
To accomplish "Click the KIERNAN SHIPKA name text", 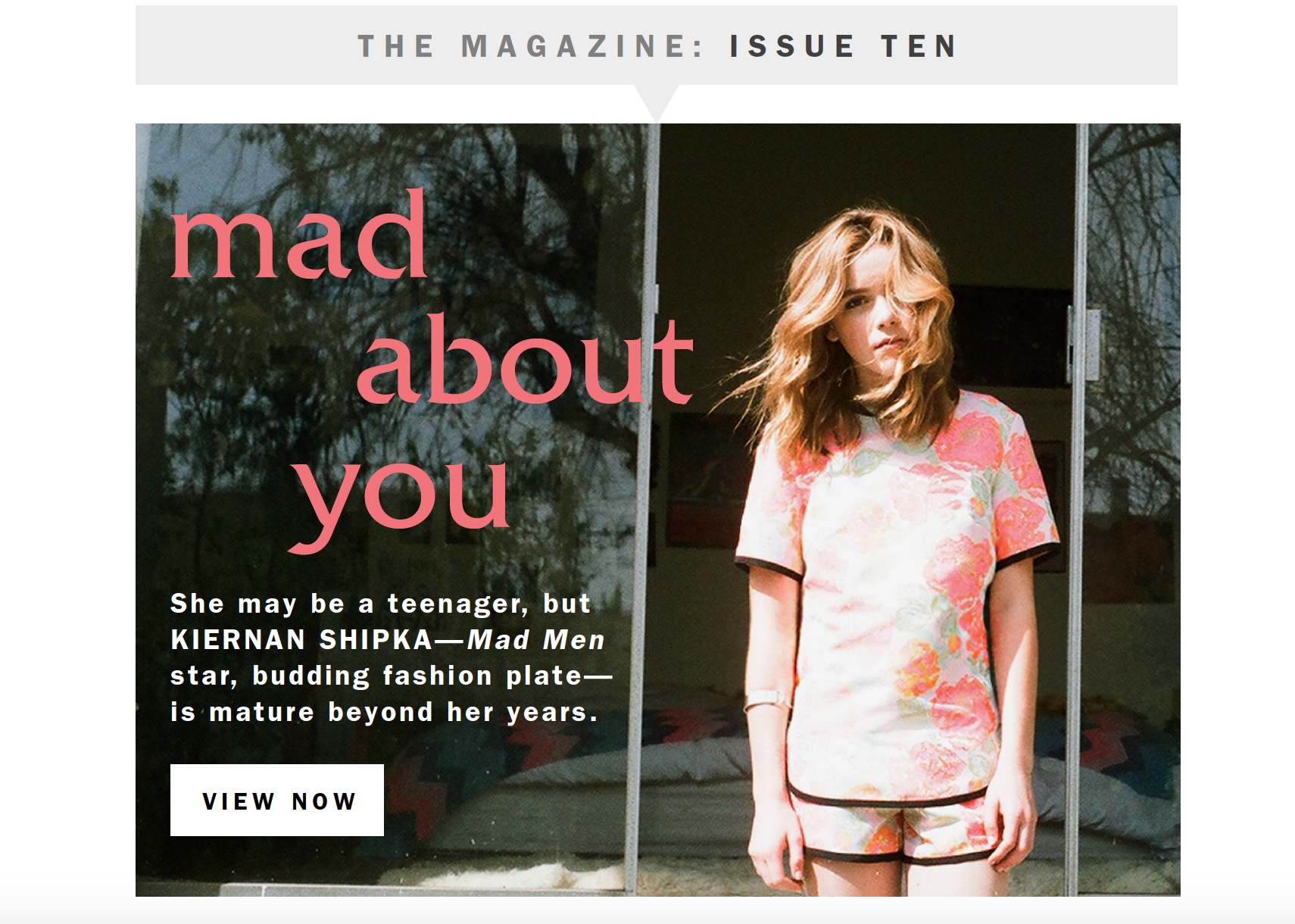I will pos(301,640).
